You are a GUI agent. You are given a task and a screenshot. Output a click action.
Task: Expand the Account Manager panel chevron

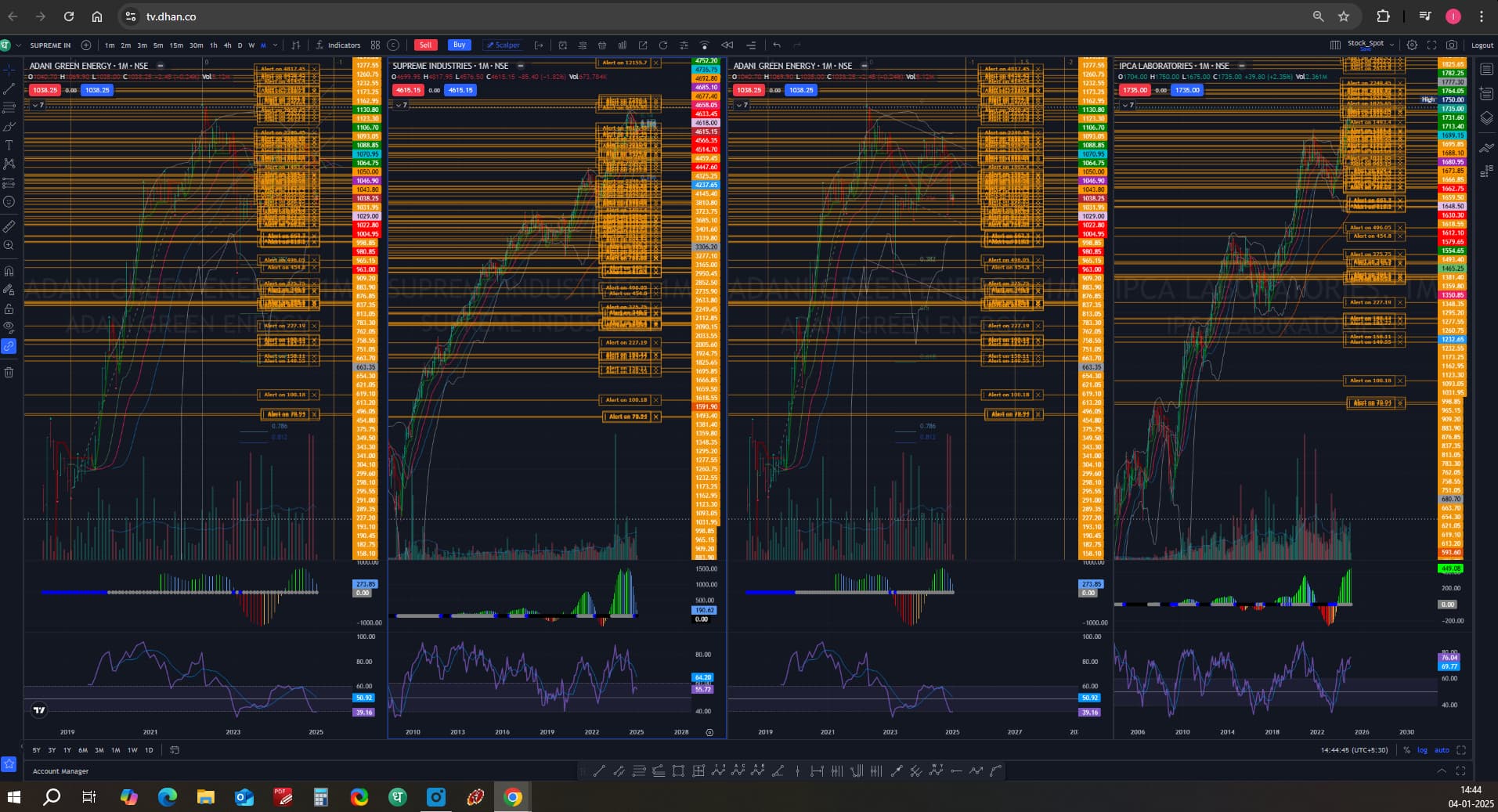[x=1441, y=771]
